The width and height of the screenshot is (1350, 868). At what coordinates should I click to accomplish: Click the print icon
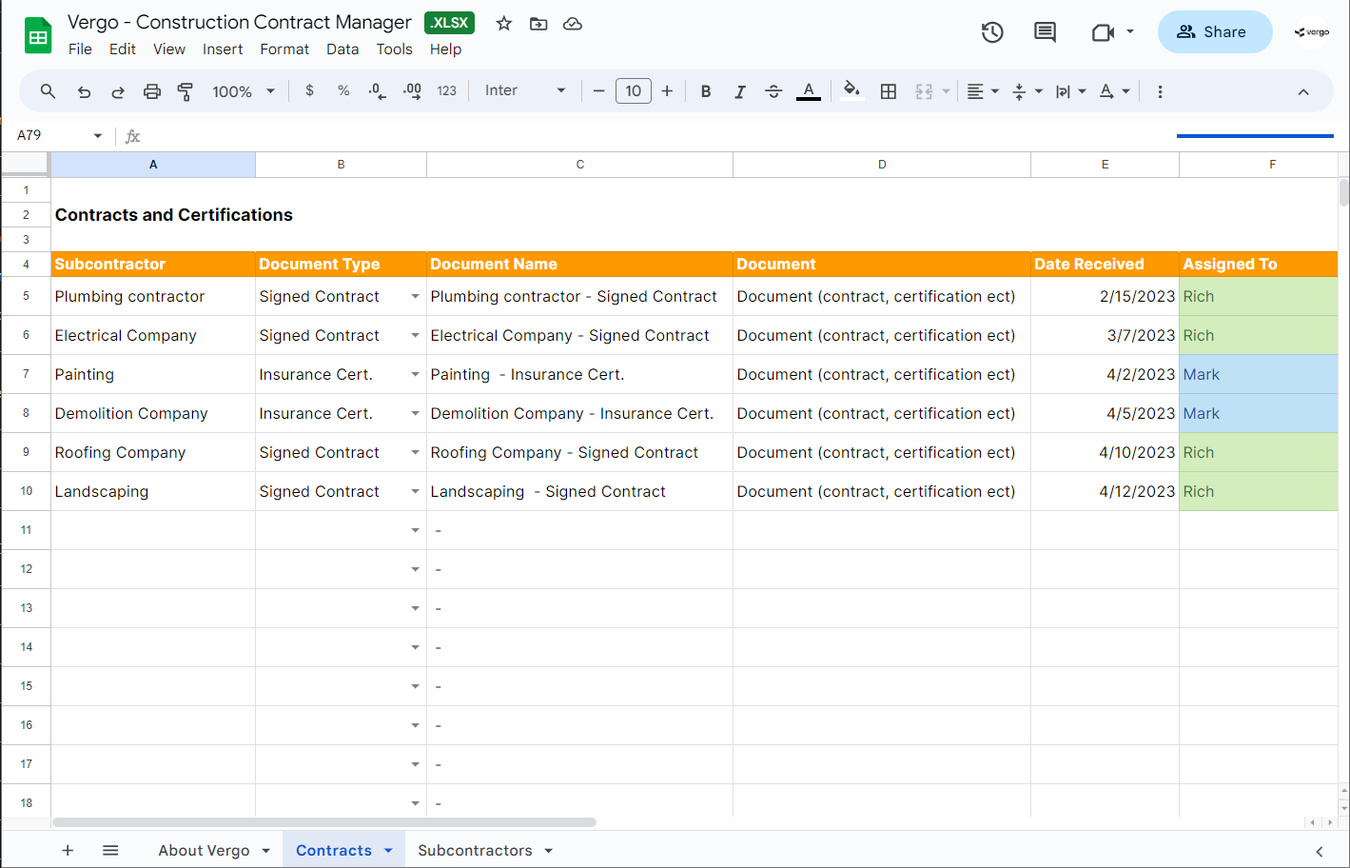[152, 91]
